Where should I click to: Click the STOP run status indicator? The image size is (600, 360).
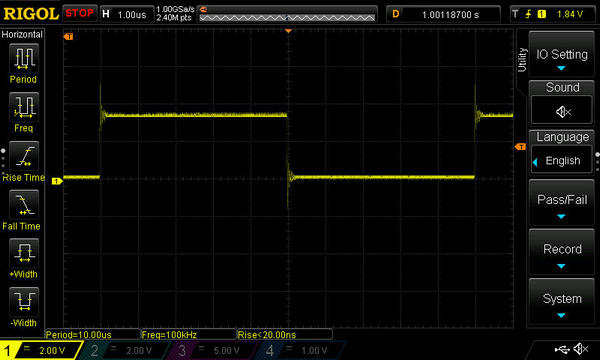click(x=79, y=14)
